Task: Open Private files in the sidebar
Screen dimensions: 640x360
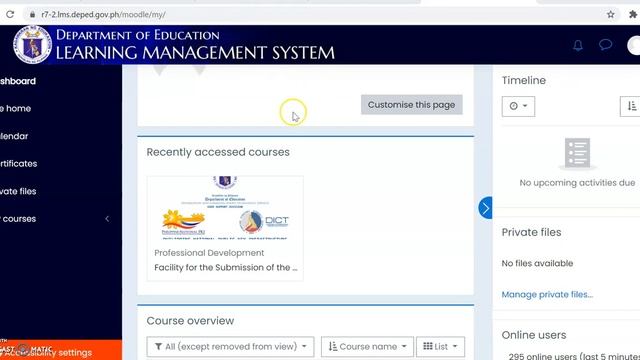Action: (x=18, y=191)
